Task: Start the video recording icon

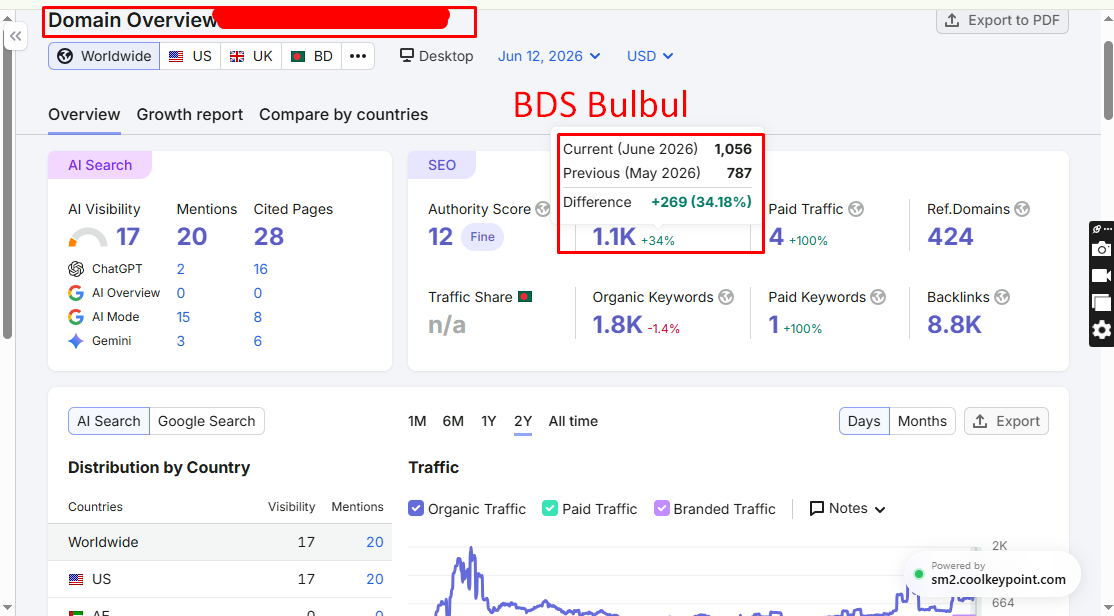Action: (x=1101, y=276)
